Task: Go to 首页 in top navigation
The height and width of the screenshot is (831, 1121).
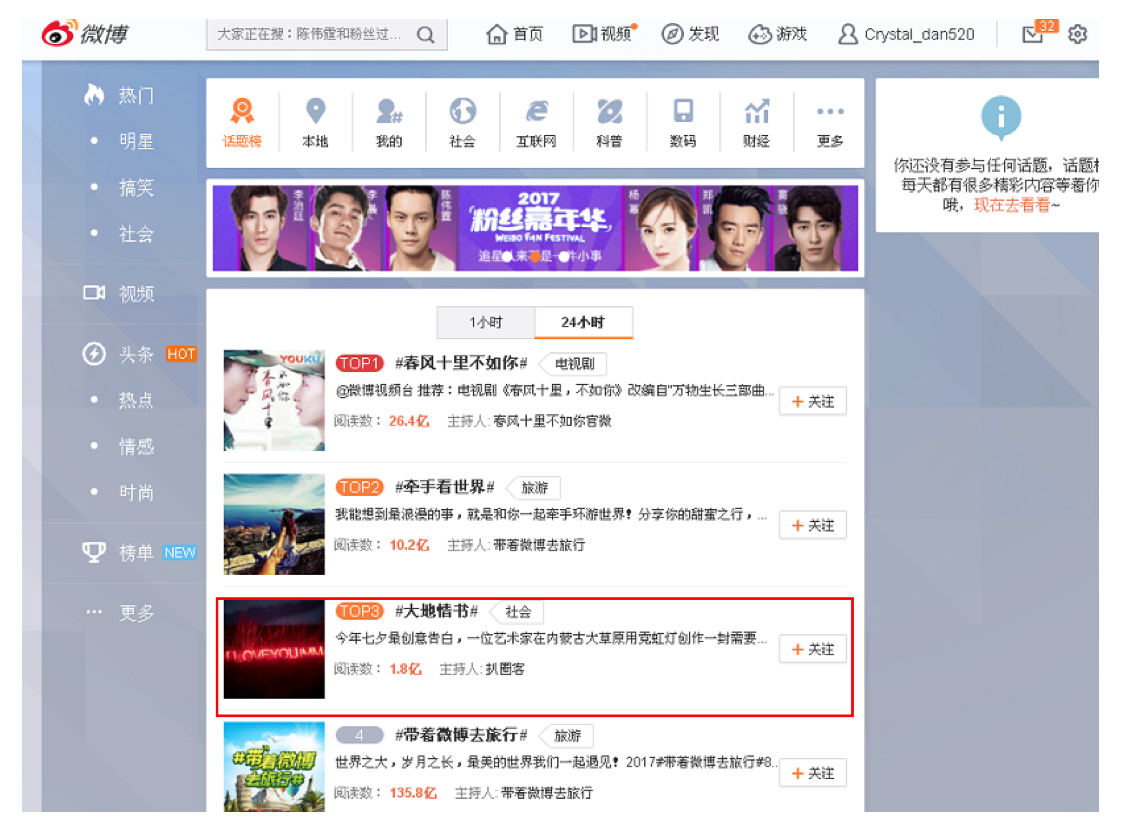Action: click(x=515, y=35)
